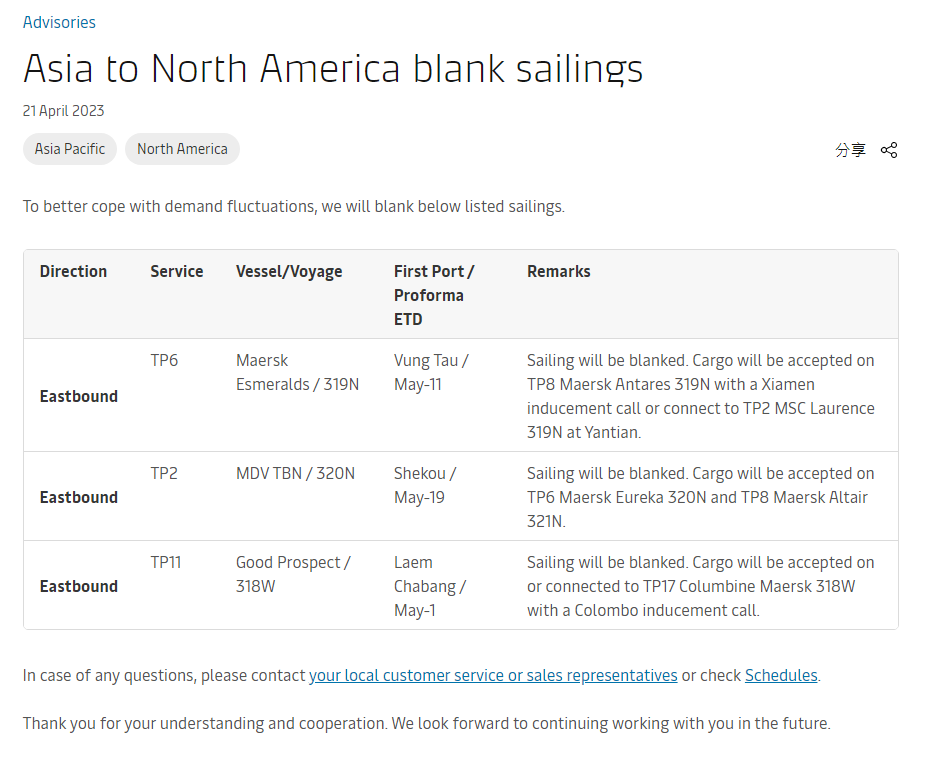Click the Direction column header

point(73,271)
